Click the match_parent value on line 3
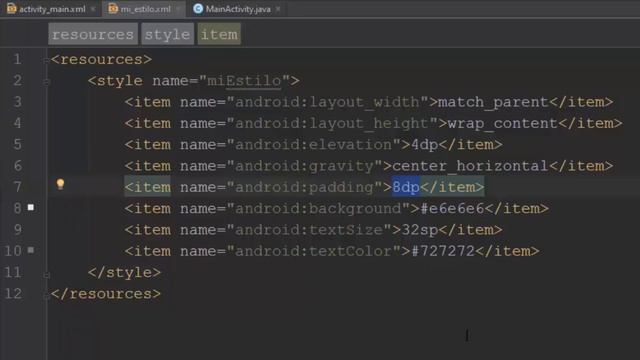Image resolution: width=640 pixels, height=360 pixels. (x=493, y=102)
